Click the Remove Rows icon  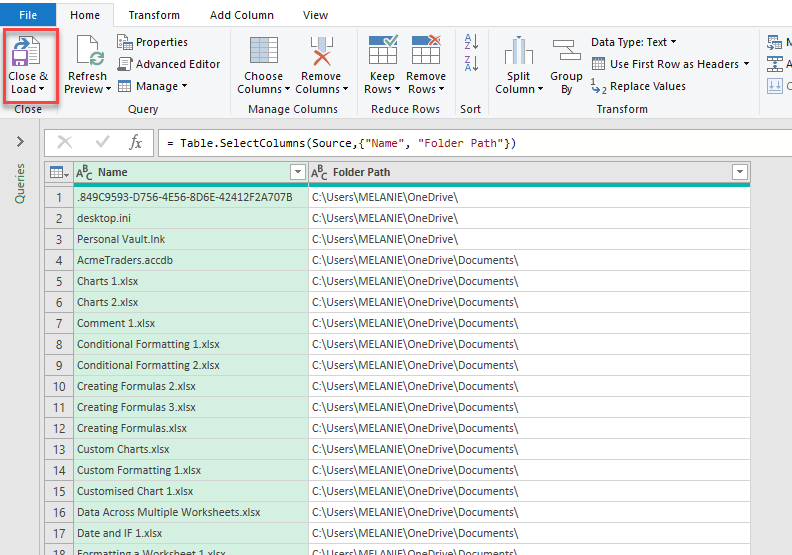(426, 52)
